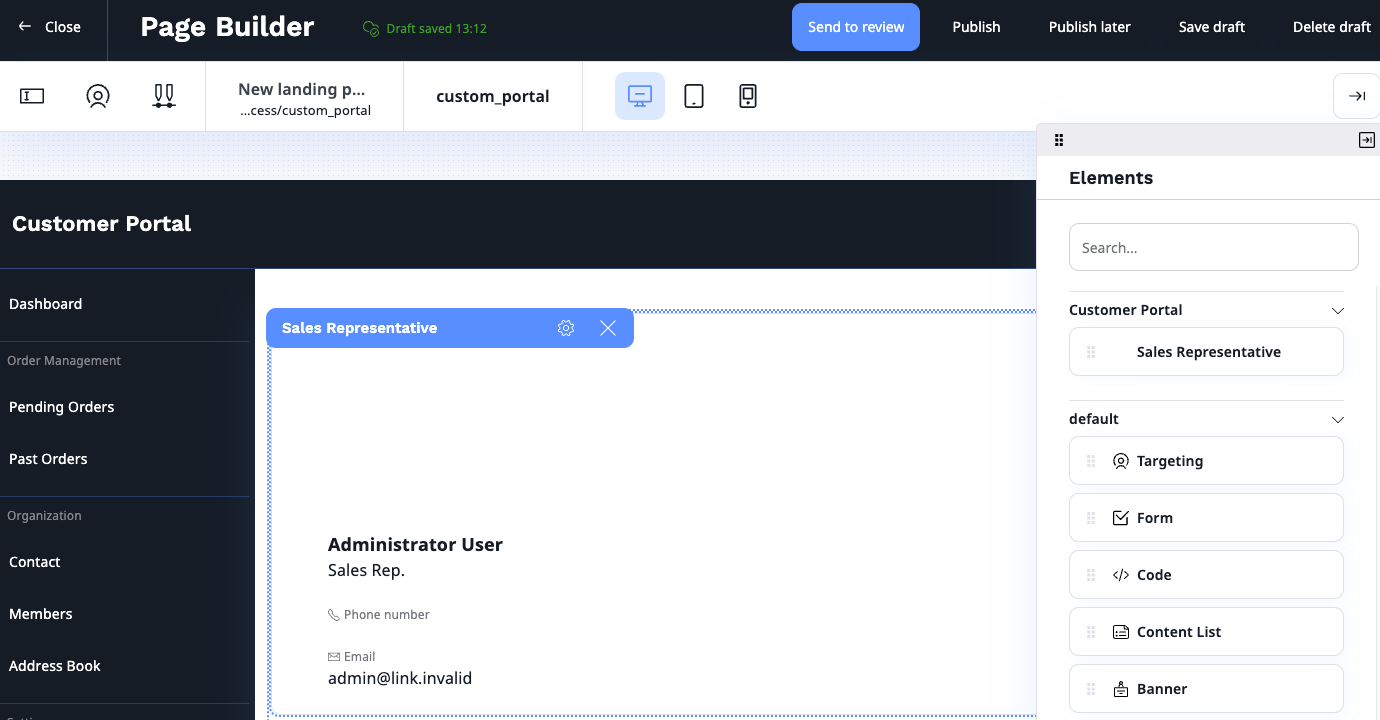The image size is (1380, 720).
Task: Click the Banner element icon
Action: point(1120,688)
